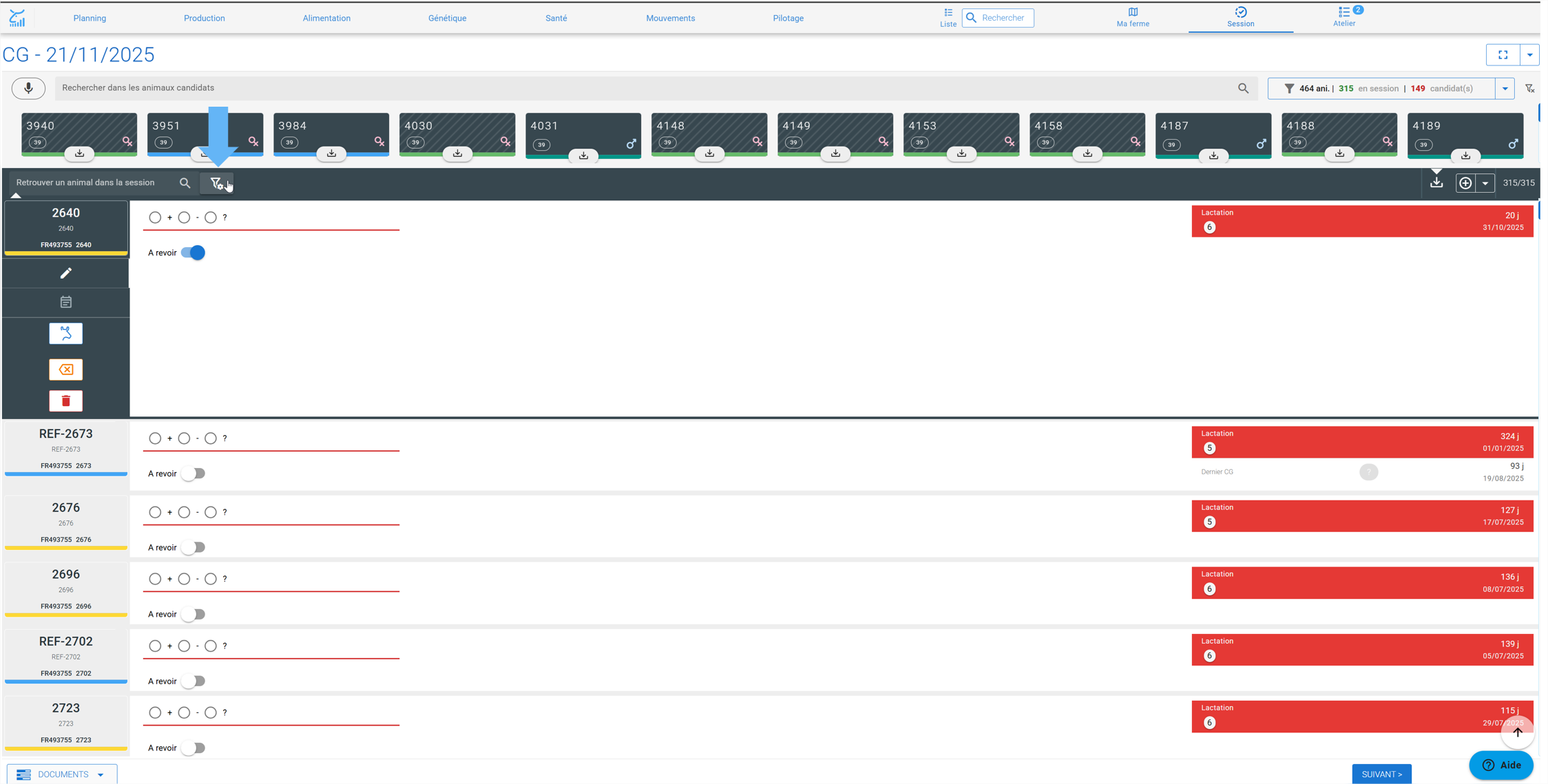
Task: Open the DOCUMENTS dropdown menu
Action: (62, 774)
